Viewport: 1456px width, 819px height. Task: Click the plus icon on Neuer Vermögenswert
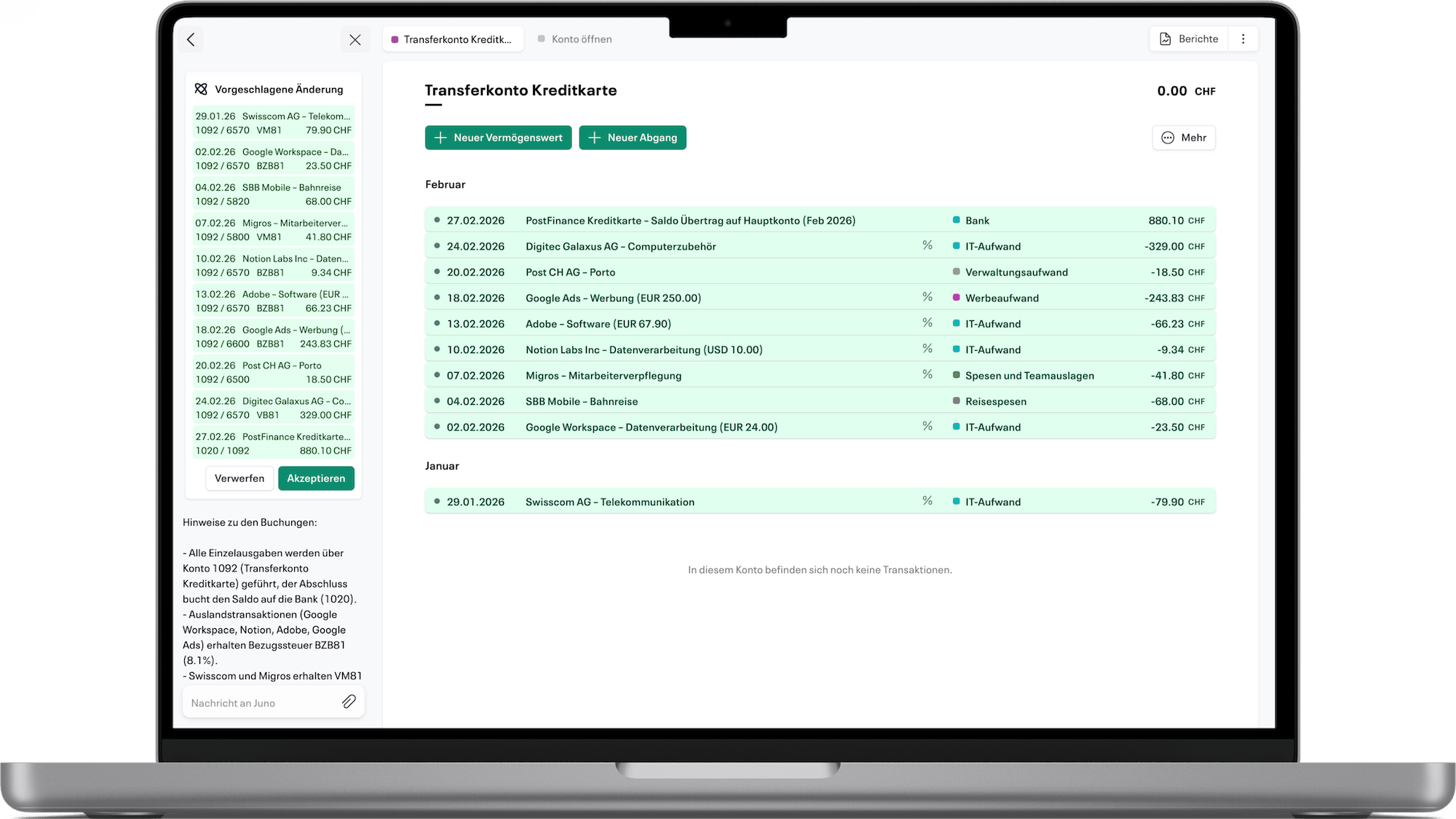pos(440,138)
